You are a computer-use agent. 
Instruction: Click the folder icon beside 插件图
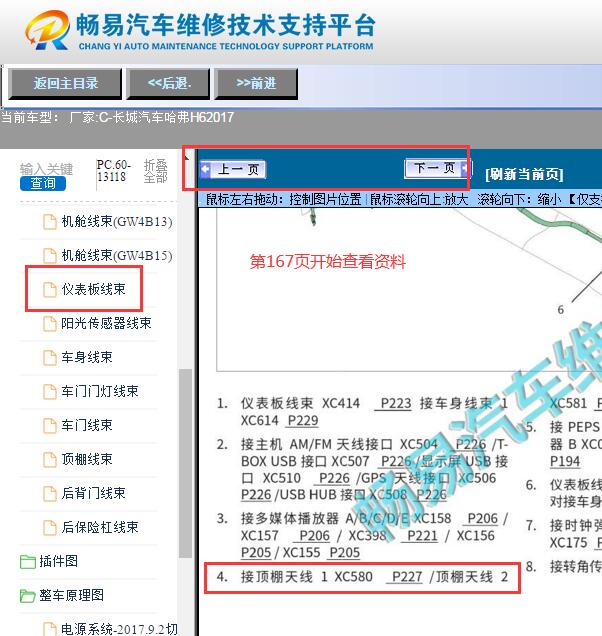pos(28,562)
